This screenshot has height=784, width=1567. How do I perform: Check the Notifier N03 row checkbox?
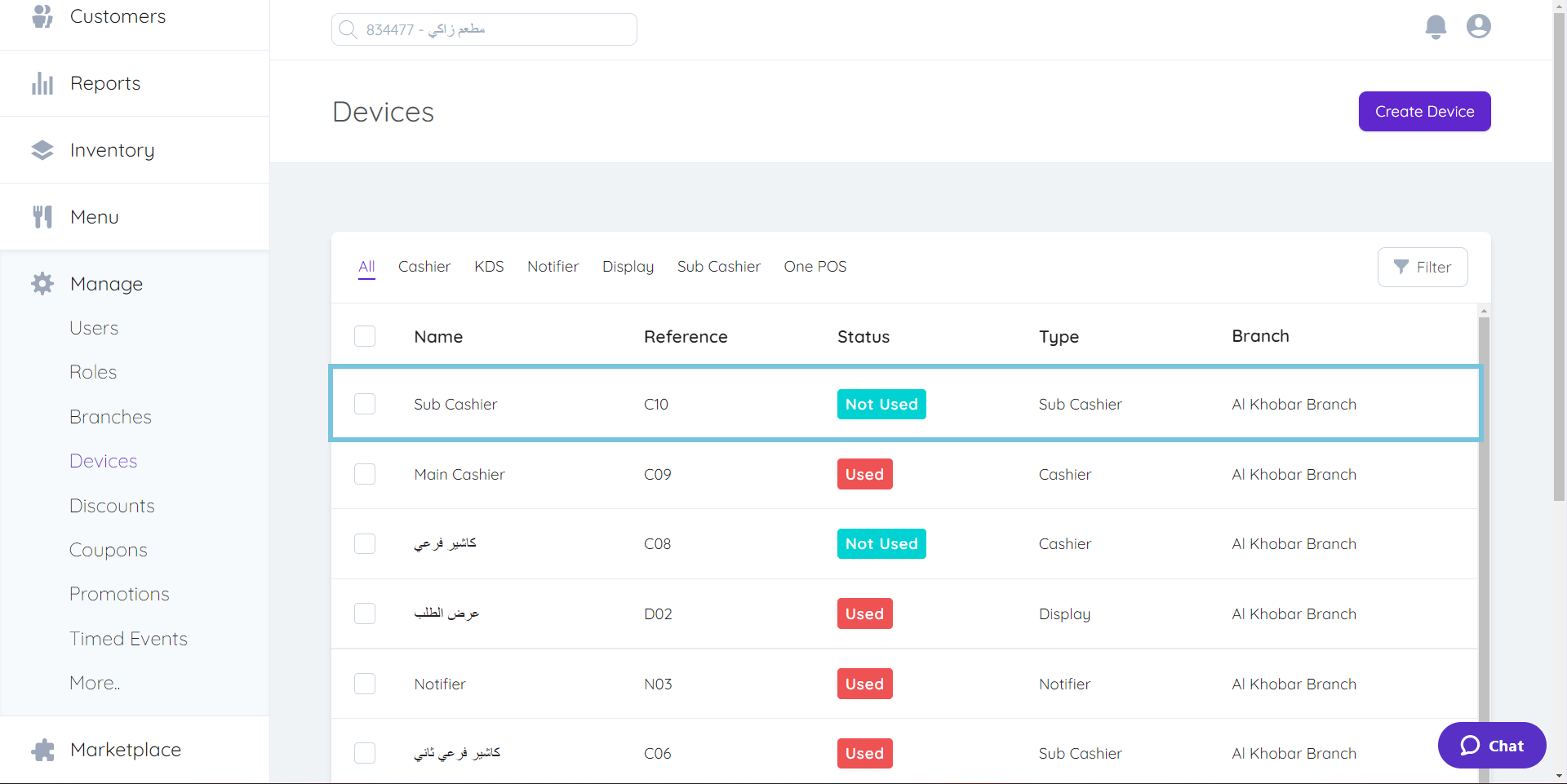tap(365, 684)
